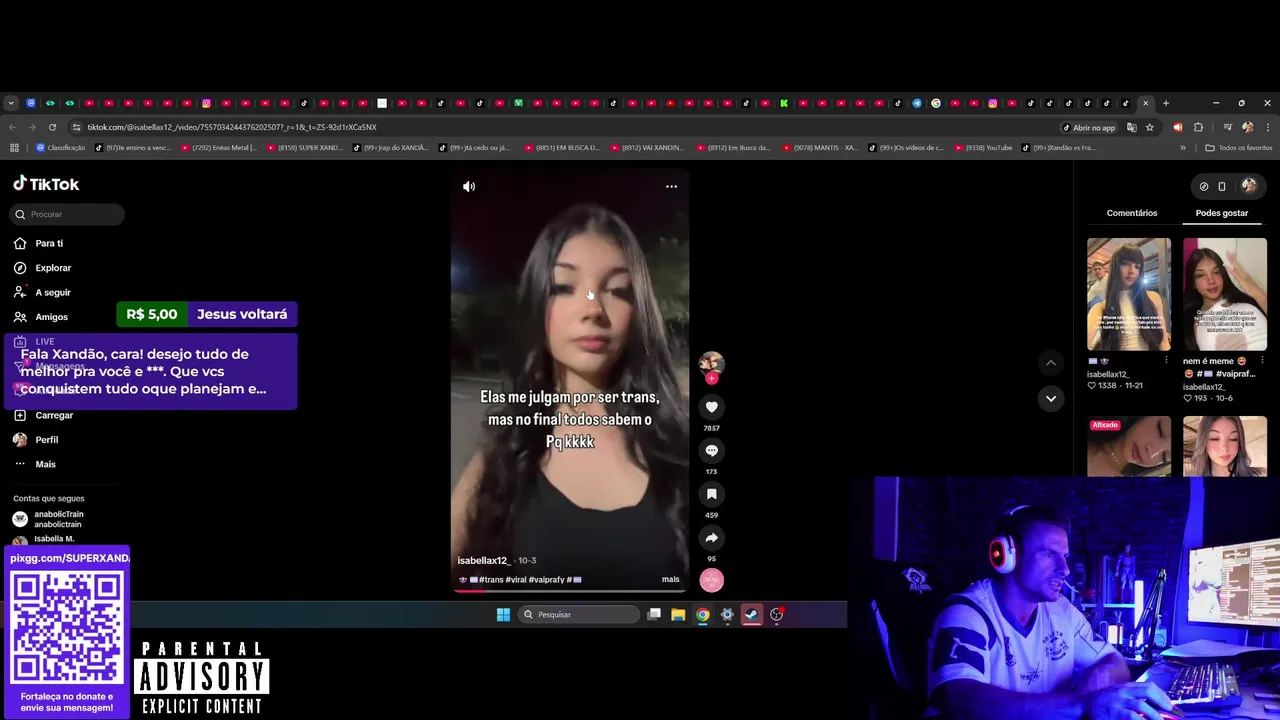Viewport: 1280px width, 720px height.
Task: Open the video comments bubble icon
Action: coord(711,450)
